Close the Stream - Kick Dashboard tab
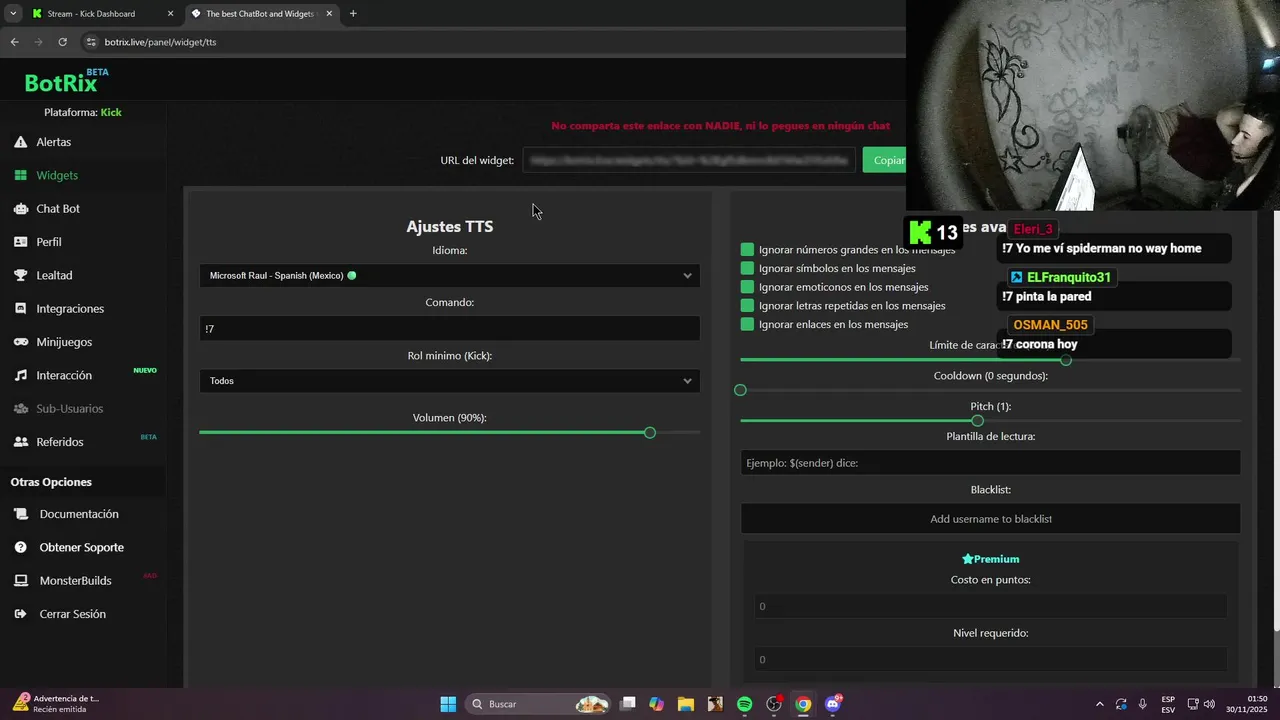 (x=170, y=14)
